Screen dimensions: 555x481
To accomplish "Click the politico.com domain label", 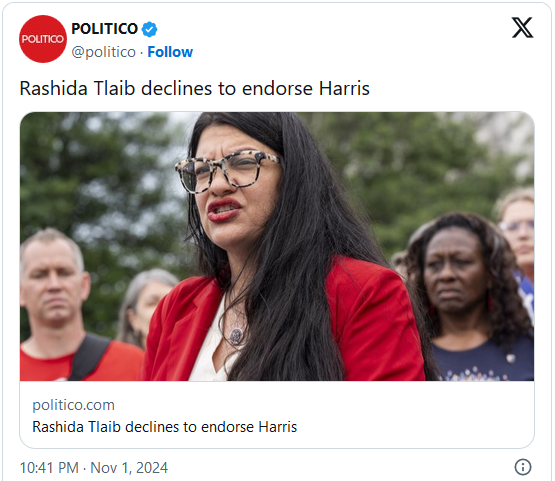I will [x=73, y=405].
